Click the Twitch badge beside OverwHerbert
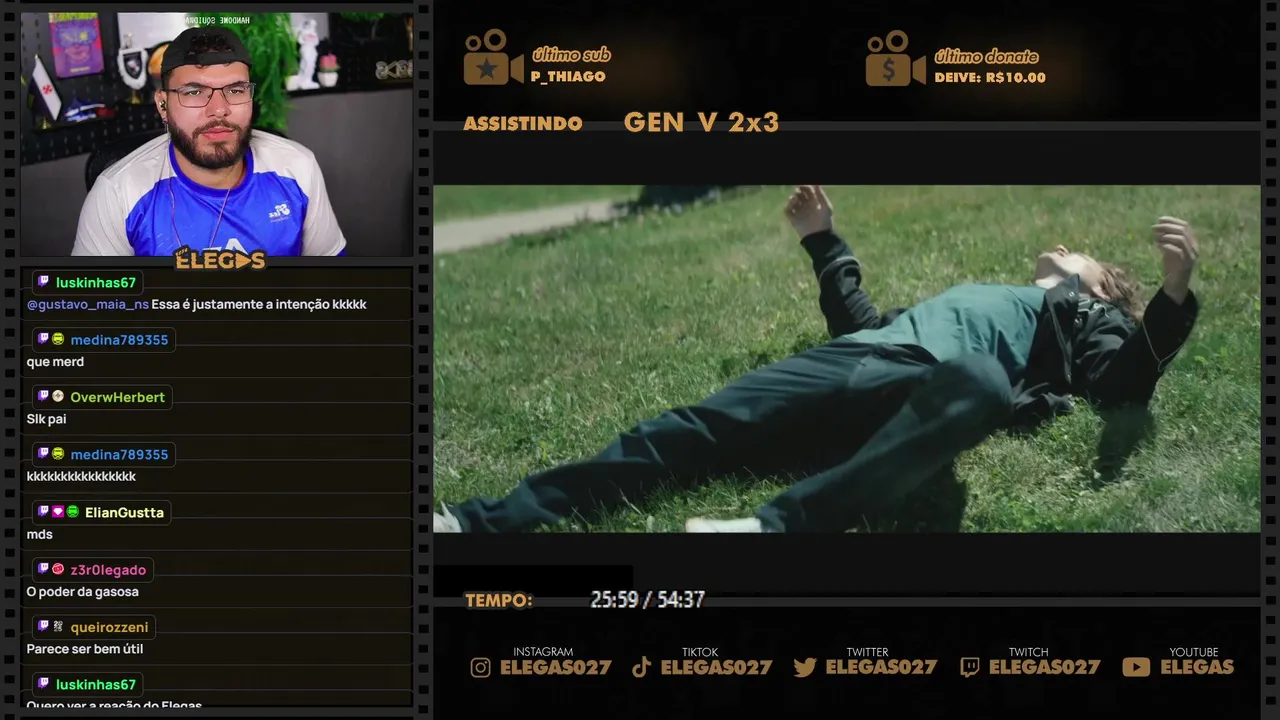This screenshot has height=720, width=1280. point(43,396)
